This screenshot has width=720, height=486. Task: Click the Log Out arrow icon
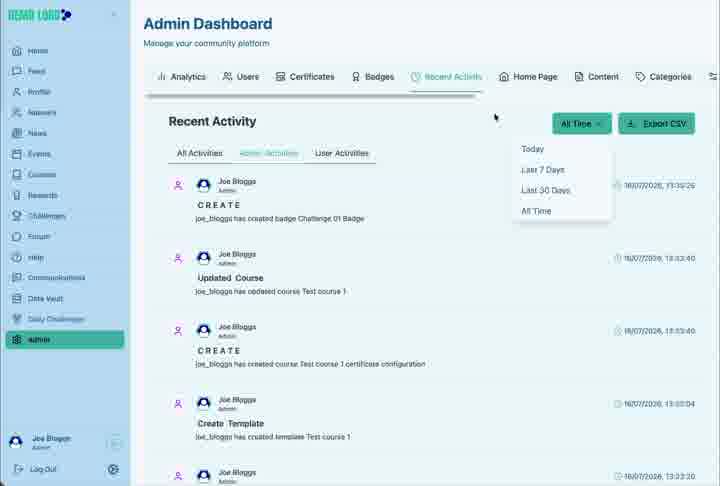pos(18,469)
